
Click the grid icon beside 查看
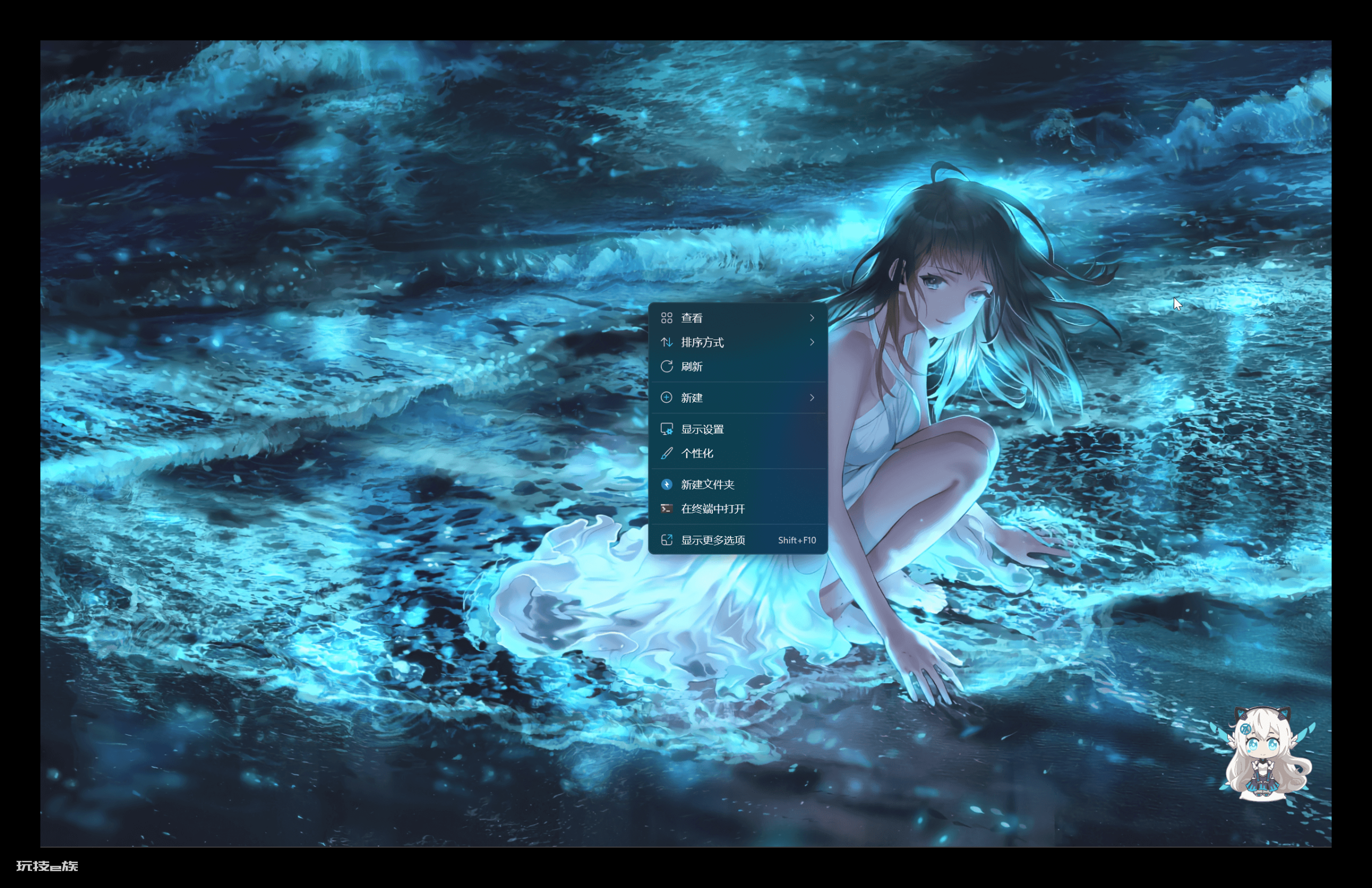pos(667,318)
